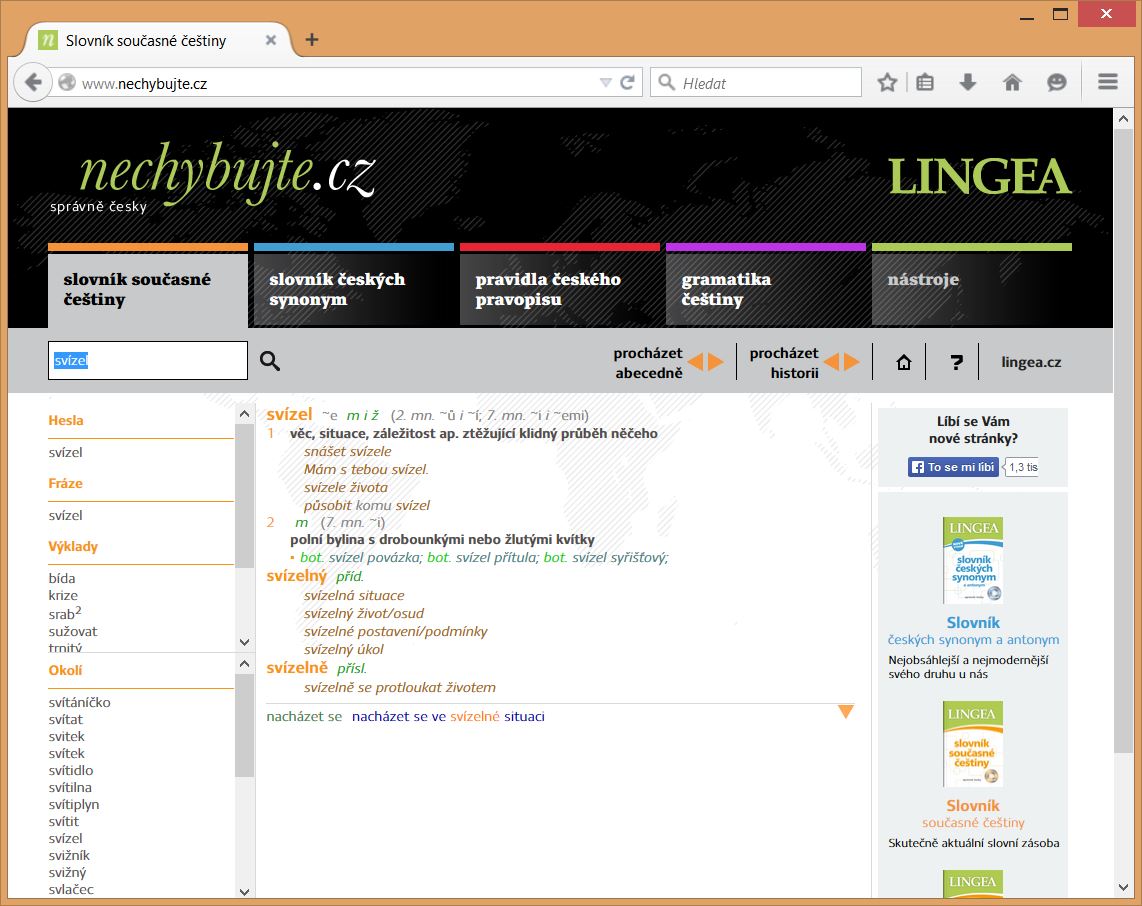Open the nástroje tab

972,288
